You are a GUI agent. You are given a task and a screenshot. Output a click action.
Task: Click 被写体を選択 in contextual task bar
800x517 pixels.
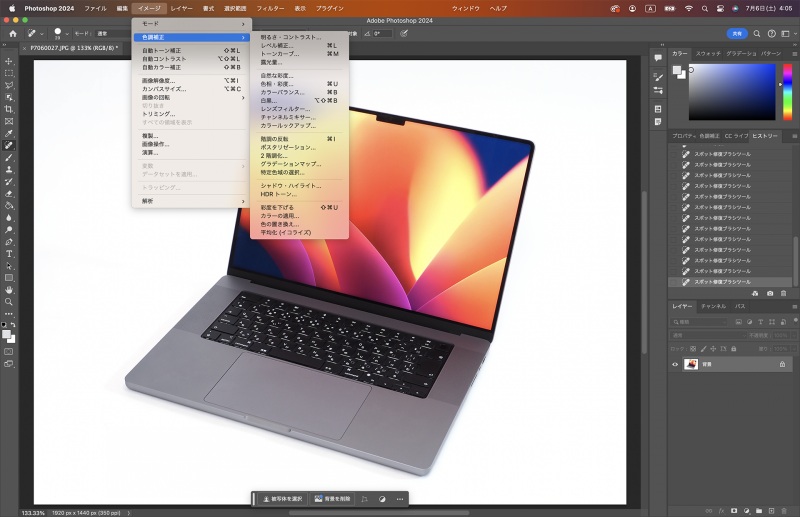(x=283, y=499)
